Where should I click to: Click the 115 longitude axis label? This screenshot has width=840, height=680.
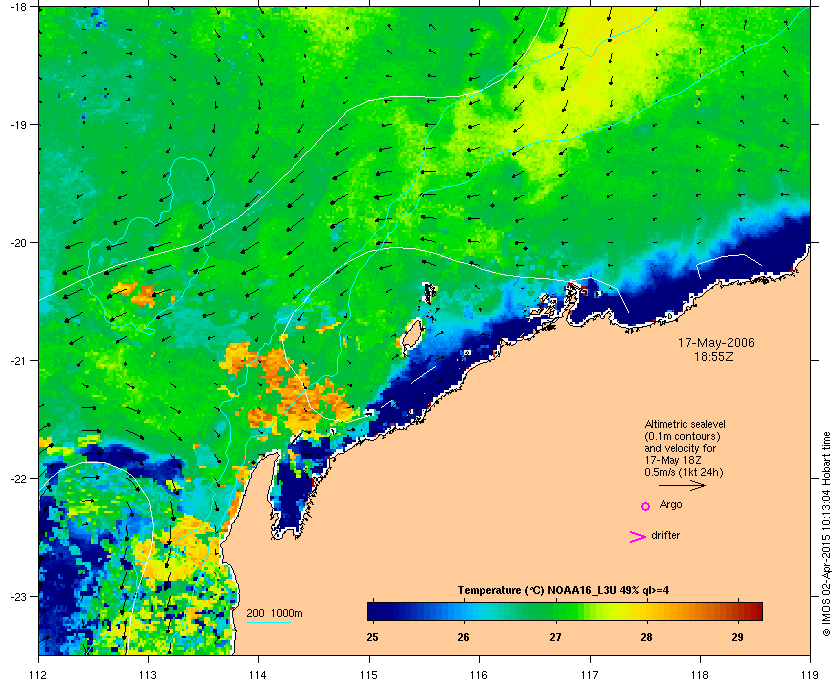click(x=369, y=675)
